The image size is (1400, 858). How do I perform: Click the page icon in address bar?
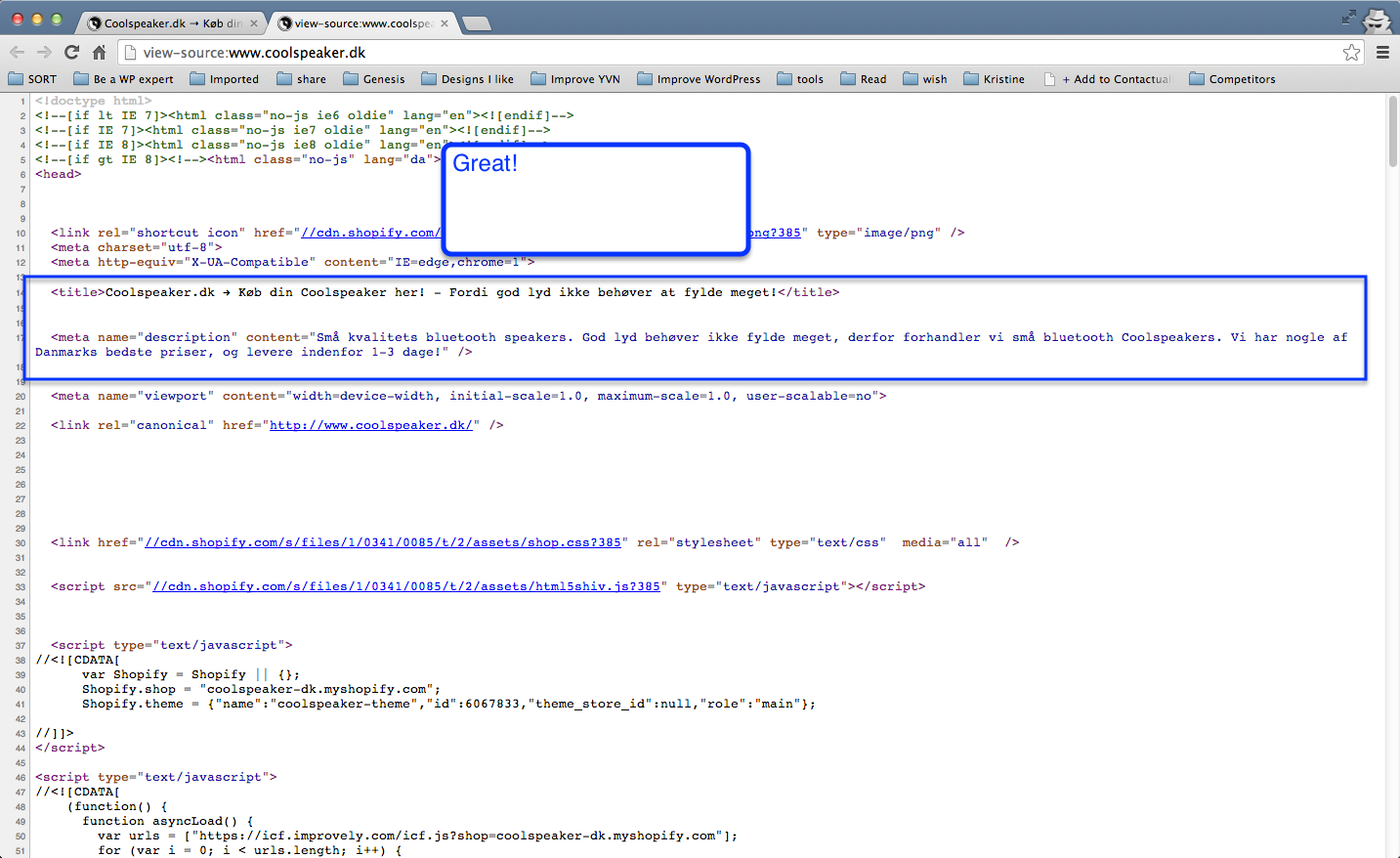tap(130, 53)
